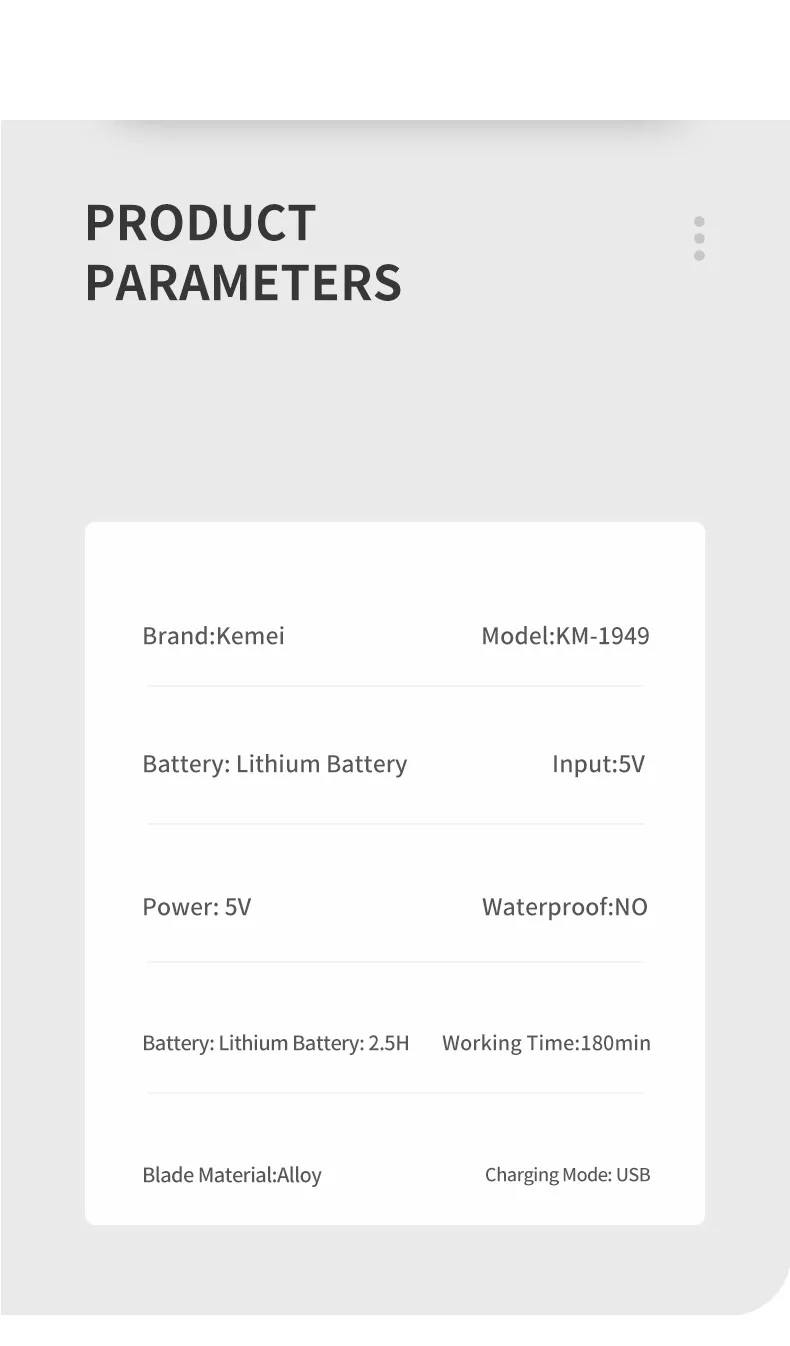Click the Waterproof:NO specification

pos(565,907)
